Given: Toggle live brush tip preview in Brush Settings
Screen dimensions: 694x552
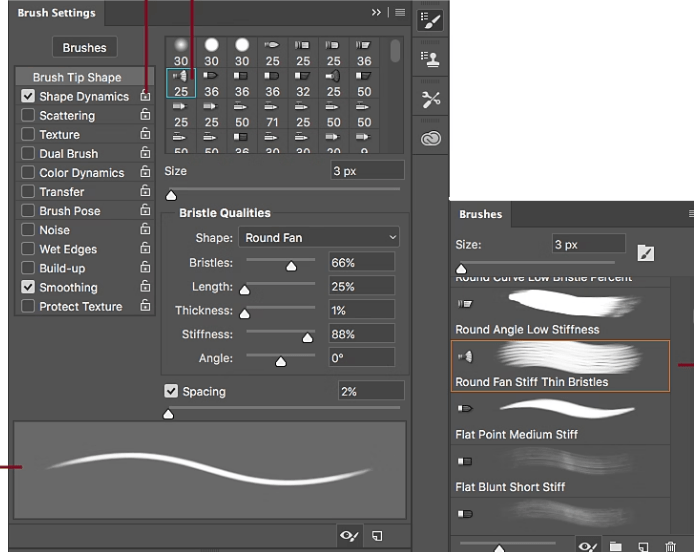Looking at the screenshot, I should tap(349, 536).
